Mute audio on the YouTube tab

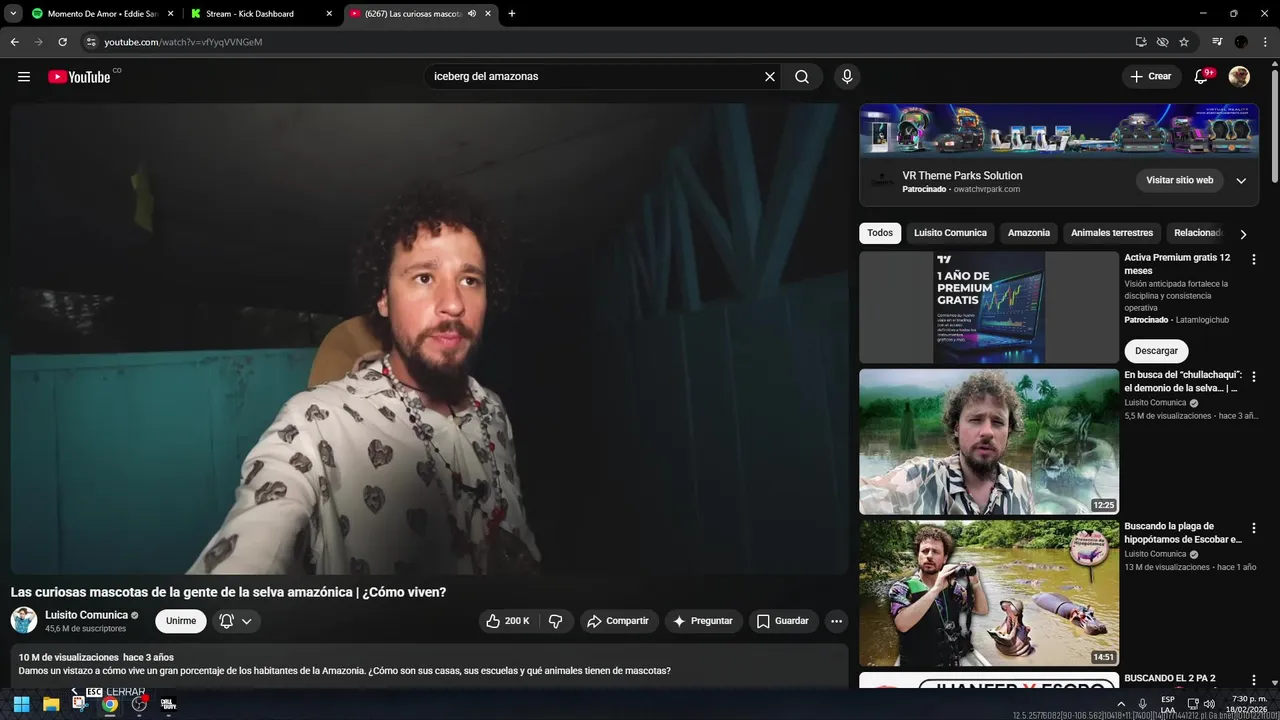(x=472, y=14)
